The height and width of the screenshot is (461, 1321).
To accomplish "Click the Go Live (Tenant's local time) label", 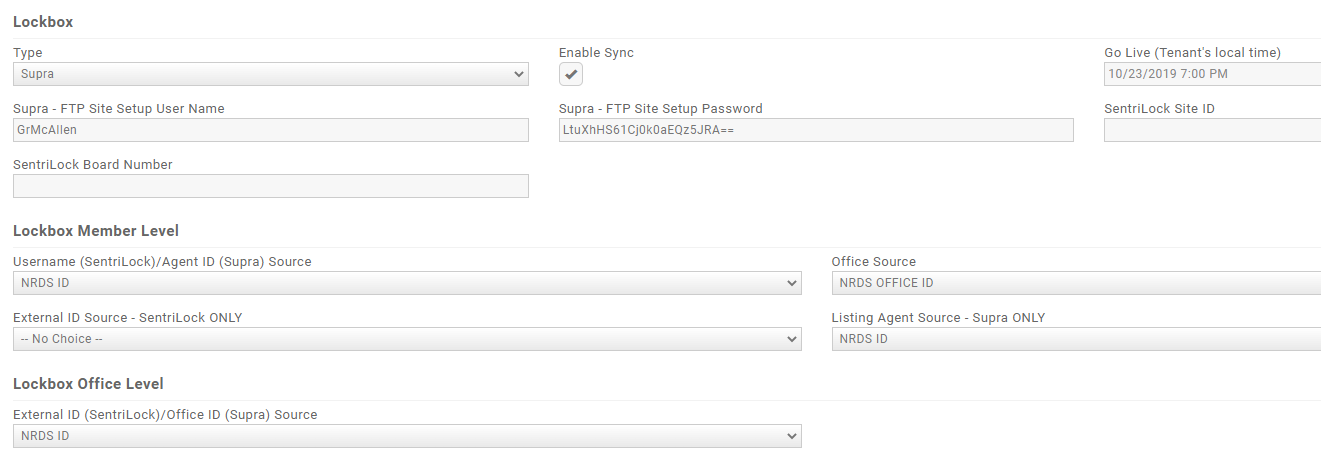I will 1192,53.
